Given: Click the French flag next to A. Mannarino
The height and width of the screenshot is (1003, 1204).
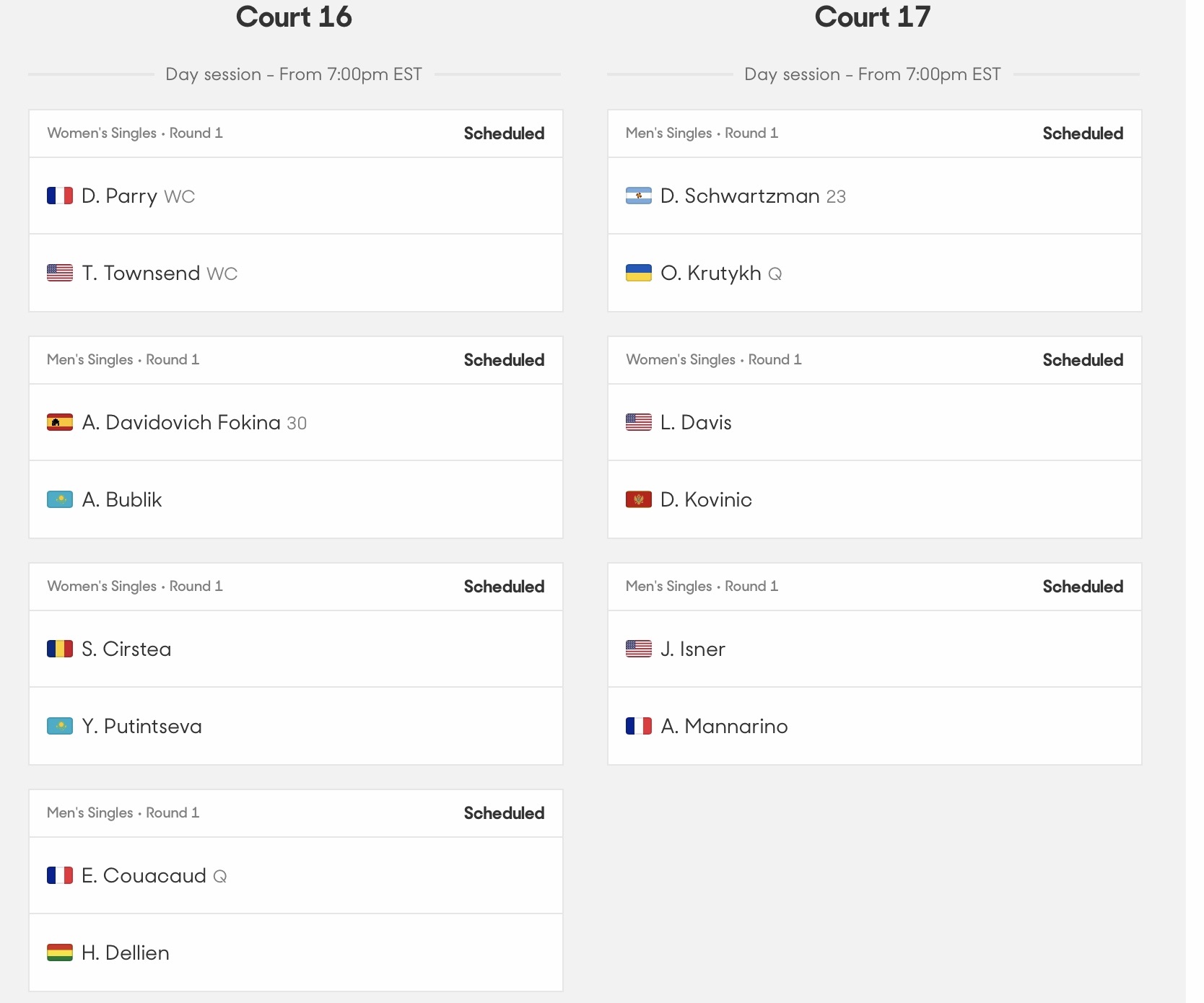Looking at the screenshot, I should (639, 726).
